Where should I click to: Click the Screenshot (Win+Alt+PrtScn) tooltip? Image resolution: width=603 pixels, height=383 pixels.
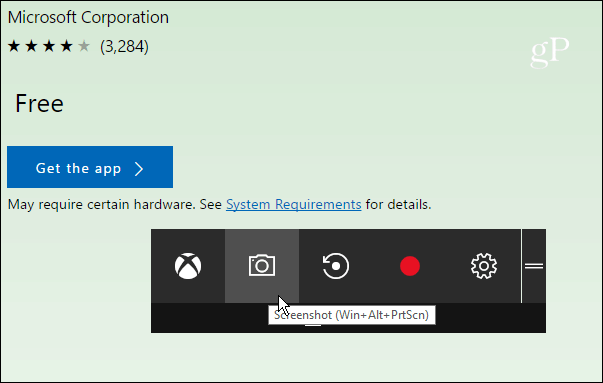pos(352,315)
